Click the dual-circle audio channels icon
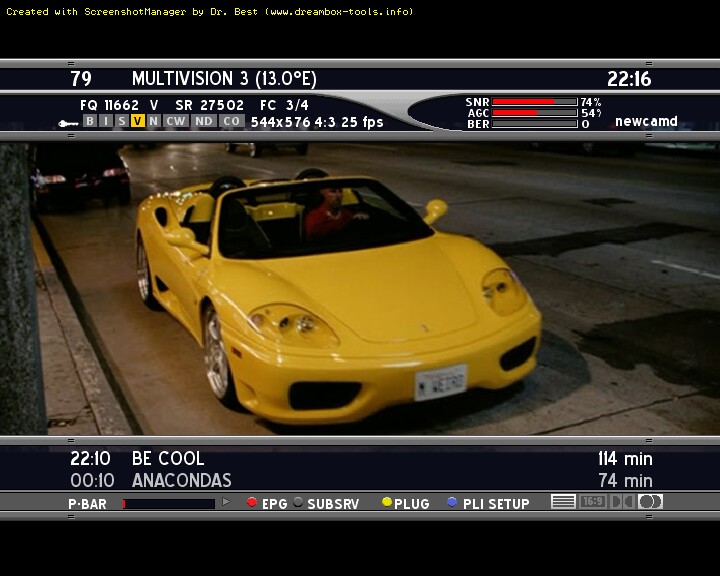Viewport: 720px width, 576px height. tap(650, 502)
